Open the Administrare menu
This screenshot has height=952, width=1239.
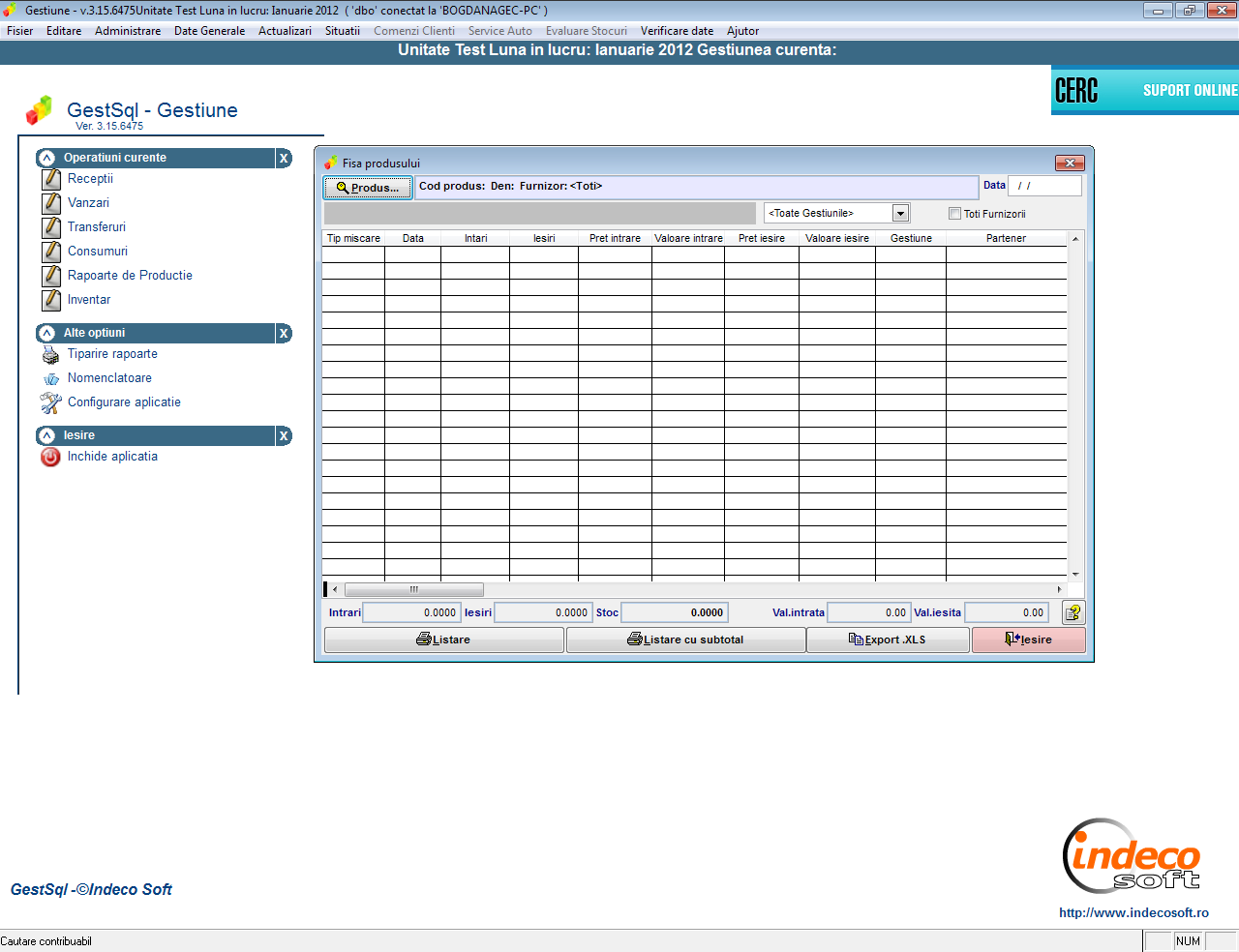128,31
